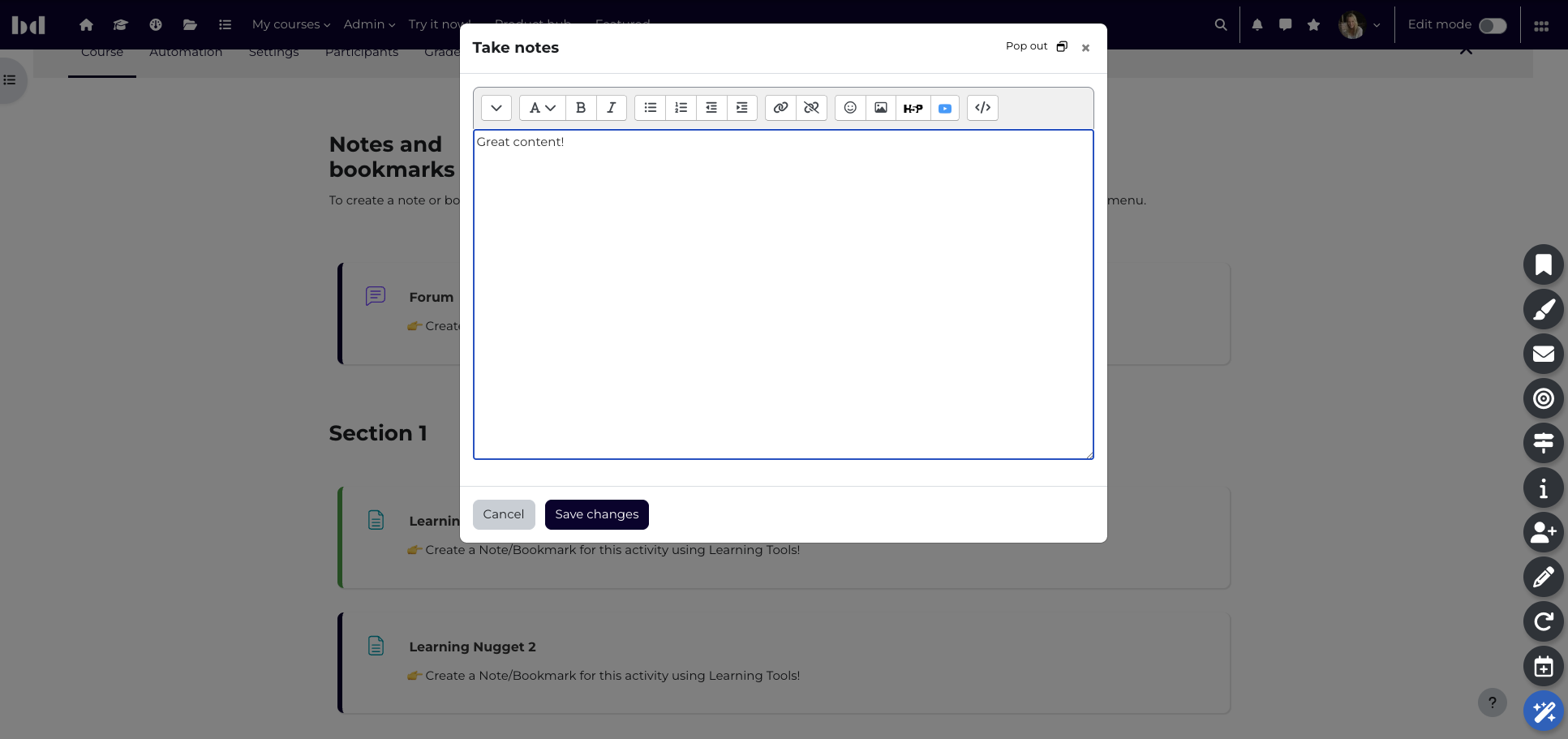
Task: Click the bookmark floating button
Action: click(x=1544, y=264)
